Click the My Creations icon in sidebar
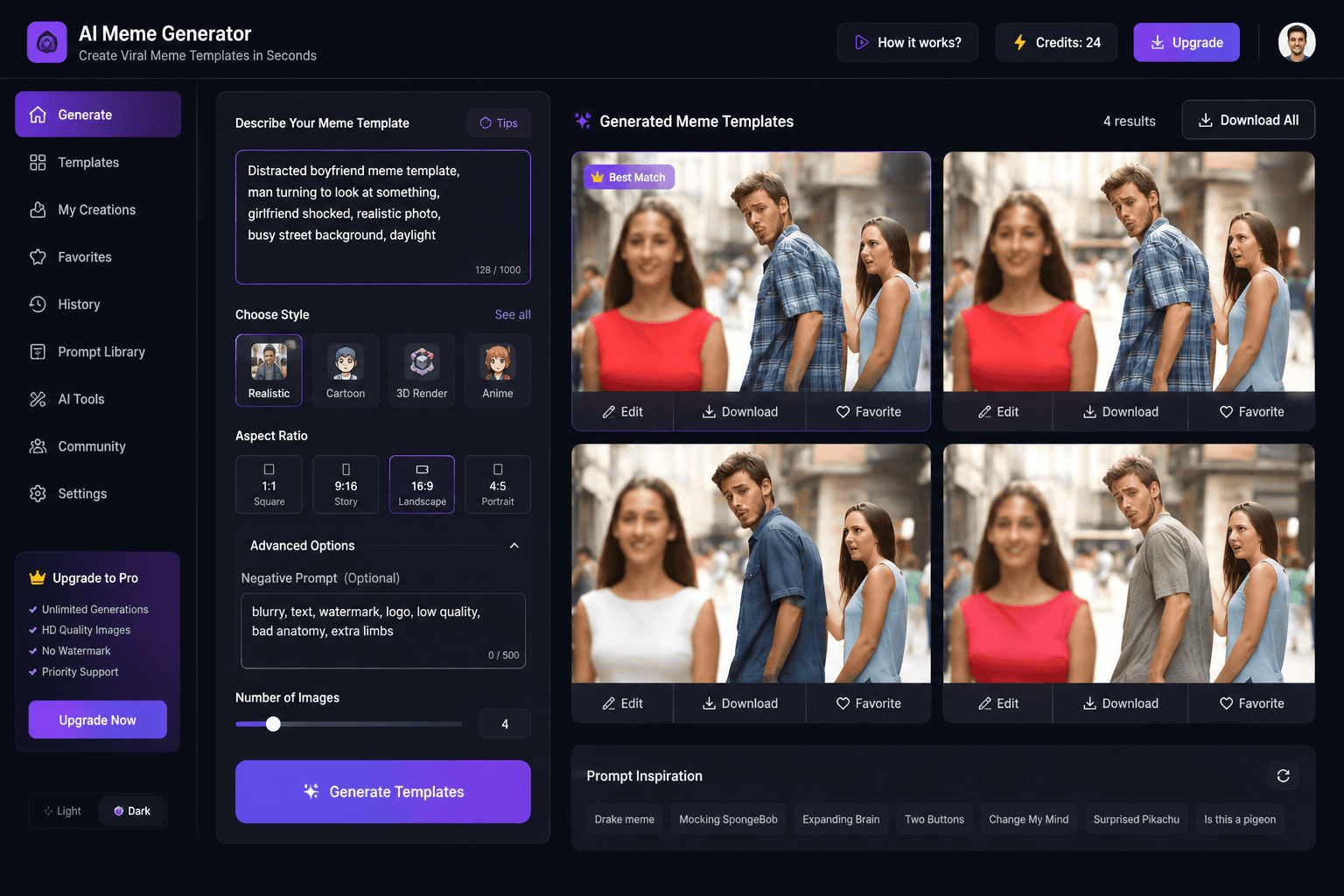The height and width of the screenshot is (896, 1344). click(x=38, y=210)
